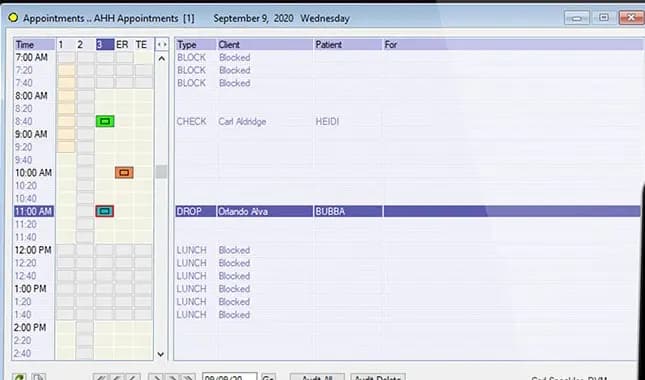The height and width of the screenshot is (380, 645).
Task: Click the yellow circle icon in the title bar
Action: (x=13, y=18)
